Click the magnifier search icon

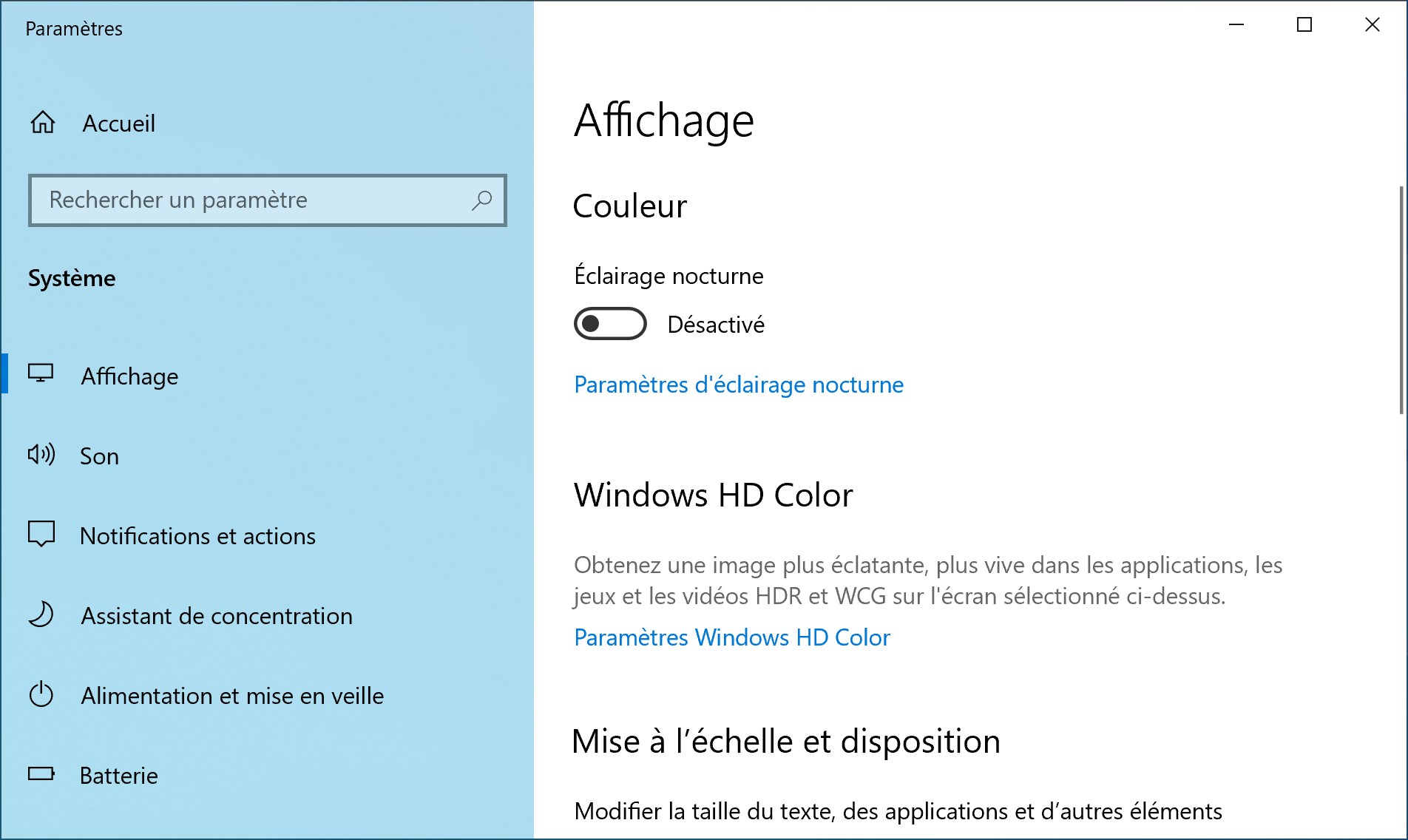pos(481,200)
